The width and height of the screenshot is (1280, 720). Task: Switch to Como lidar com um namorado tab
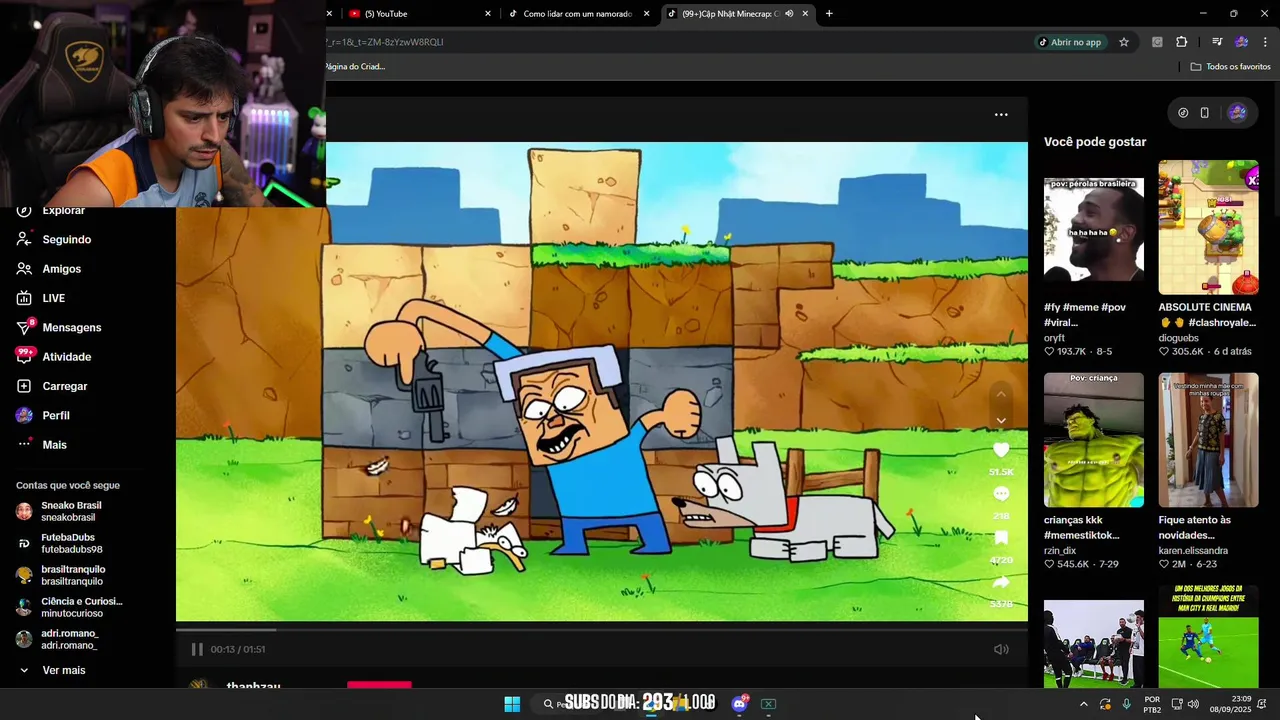point(578,14)
